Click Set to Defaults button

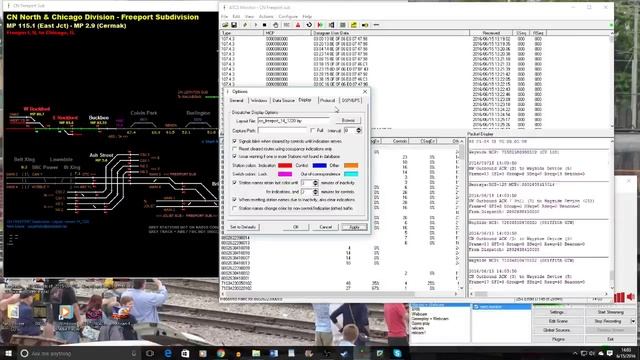pos(243,227)
